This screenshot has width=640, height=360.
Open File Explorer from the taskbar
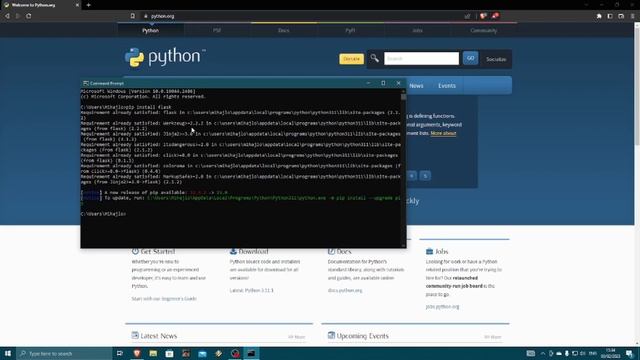click(x=153, y=353)
